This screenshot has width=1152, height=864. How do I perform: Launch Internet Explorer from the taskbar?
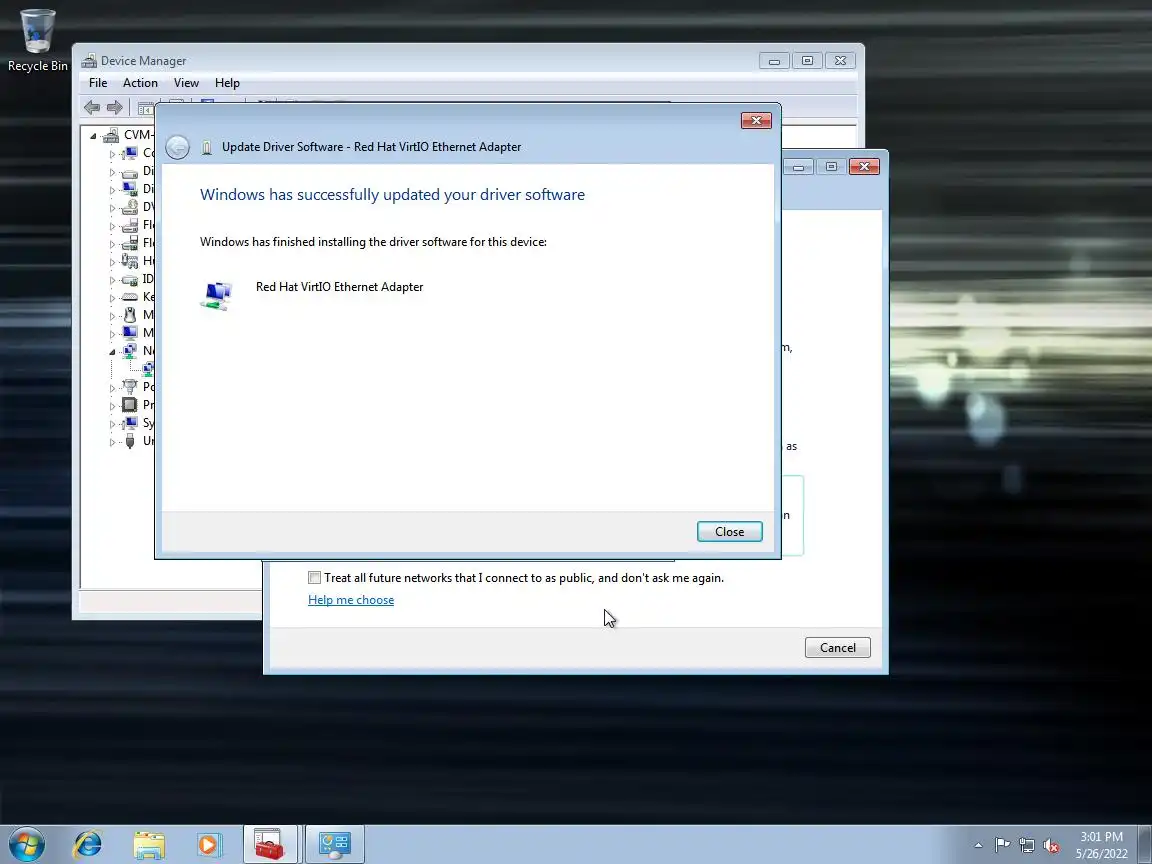[87, 844]
